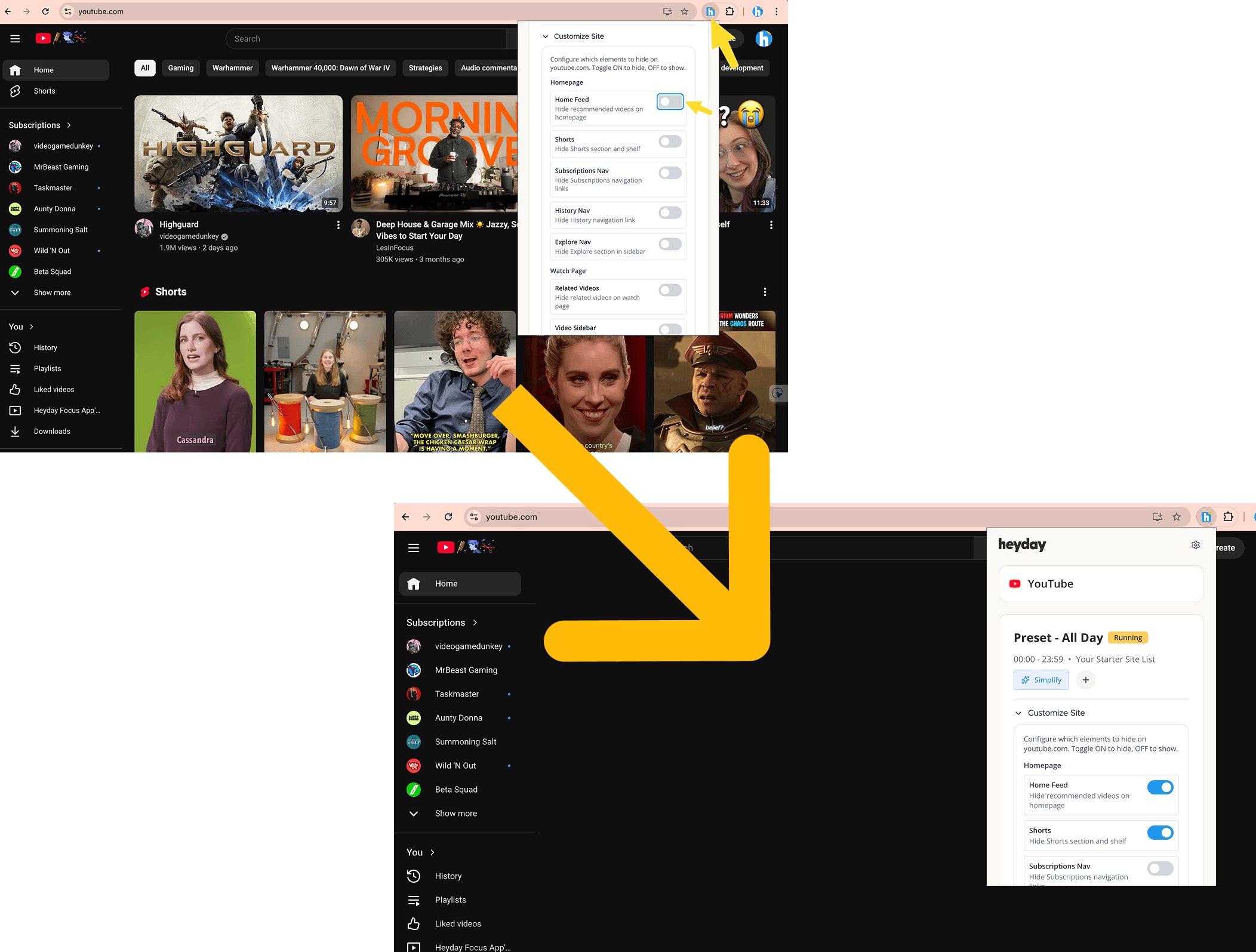Click the Simplify button

(x=1041, y=680)
